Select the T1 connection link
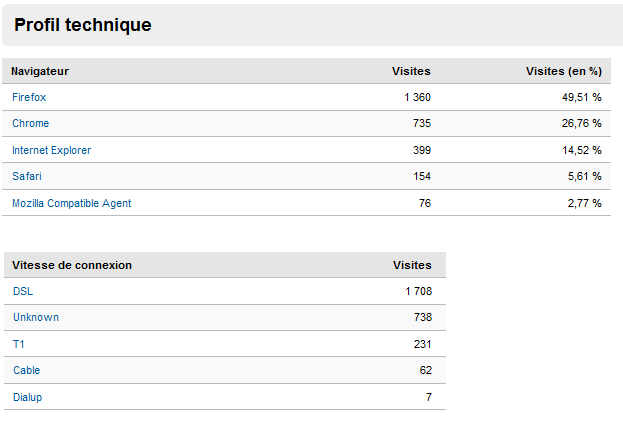 (19, 344)
